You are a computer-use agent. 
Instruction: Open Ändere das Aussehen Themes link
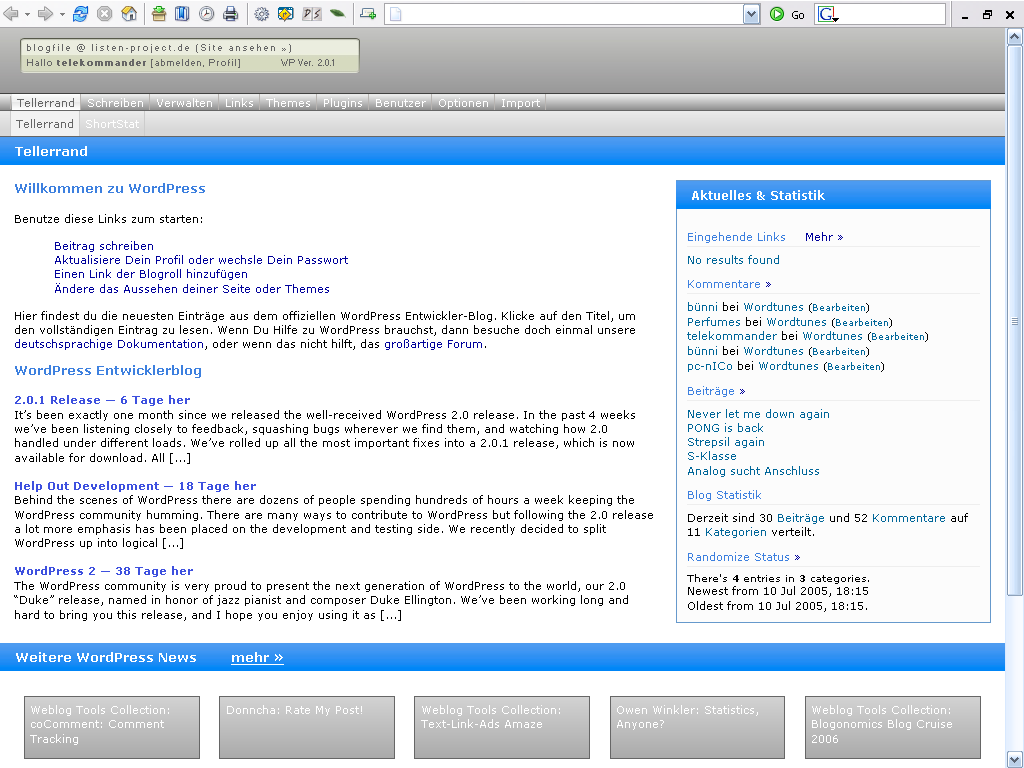pyautogui.click(x=192, y=289)
